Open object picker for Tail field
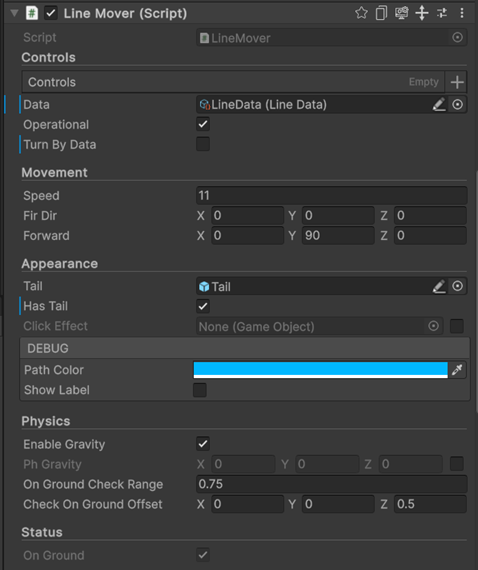Screen dimensions: 478x570 [457, 286]
